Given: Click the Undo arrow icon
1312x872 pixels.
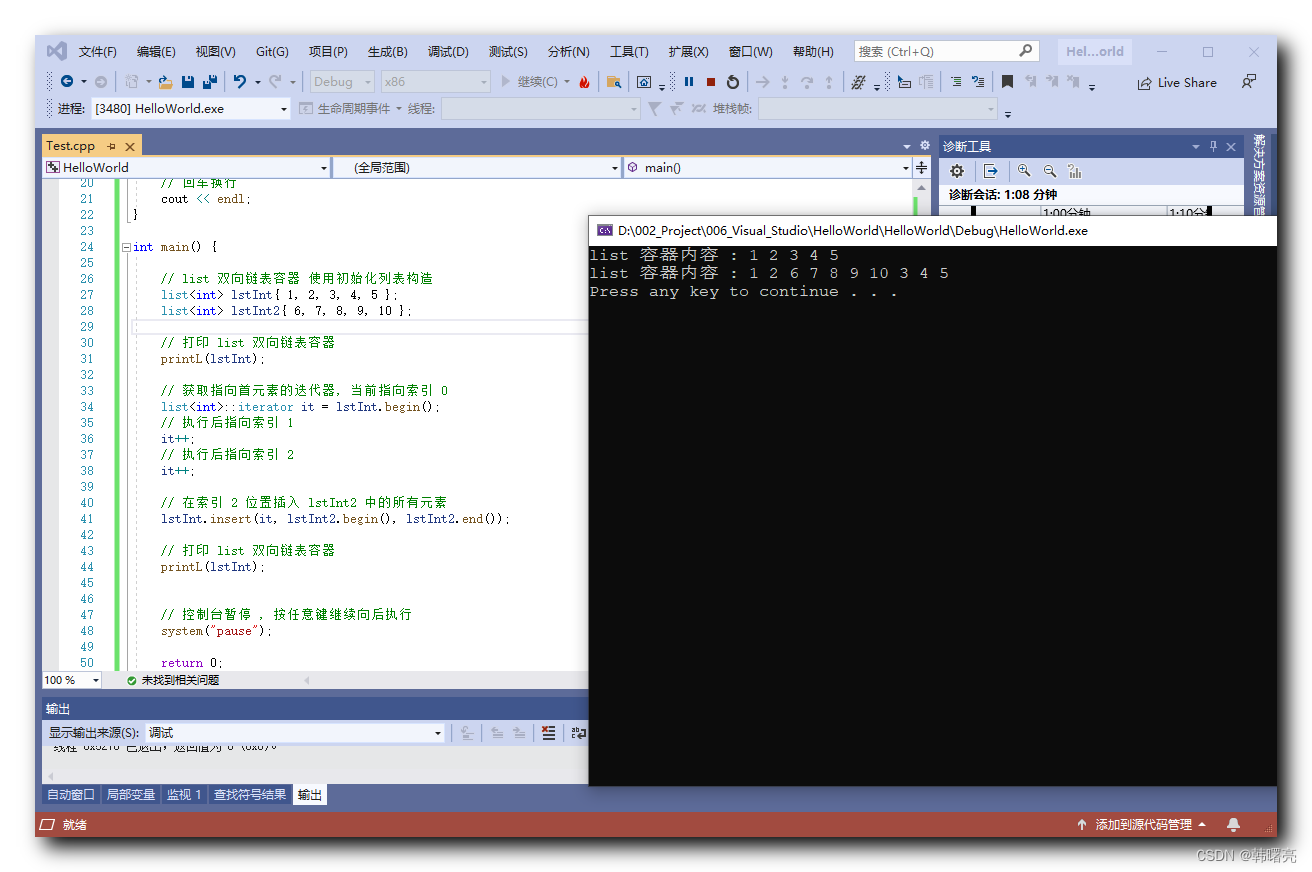Looking at the screenshot, I should pos(240,82).
